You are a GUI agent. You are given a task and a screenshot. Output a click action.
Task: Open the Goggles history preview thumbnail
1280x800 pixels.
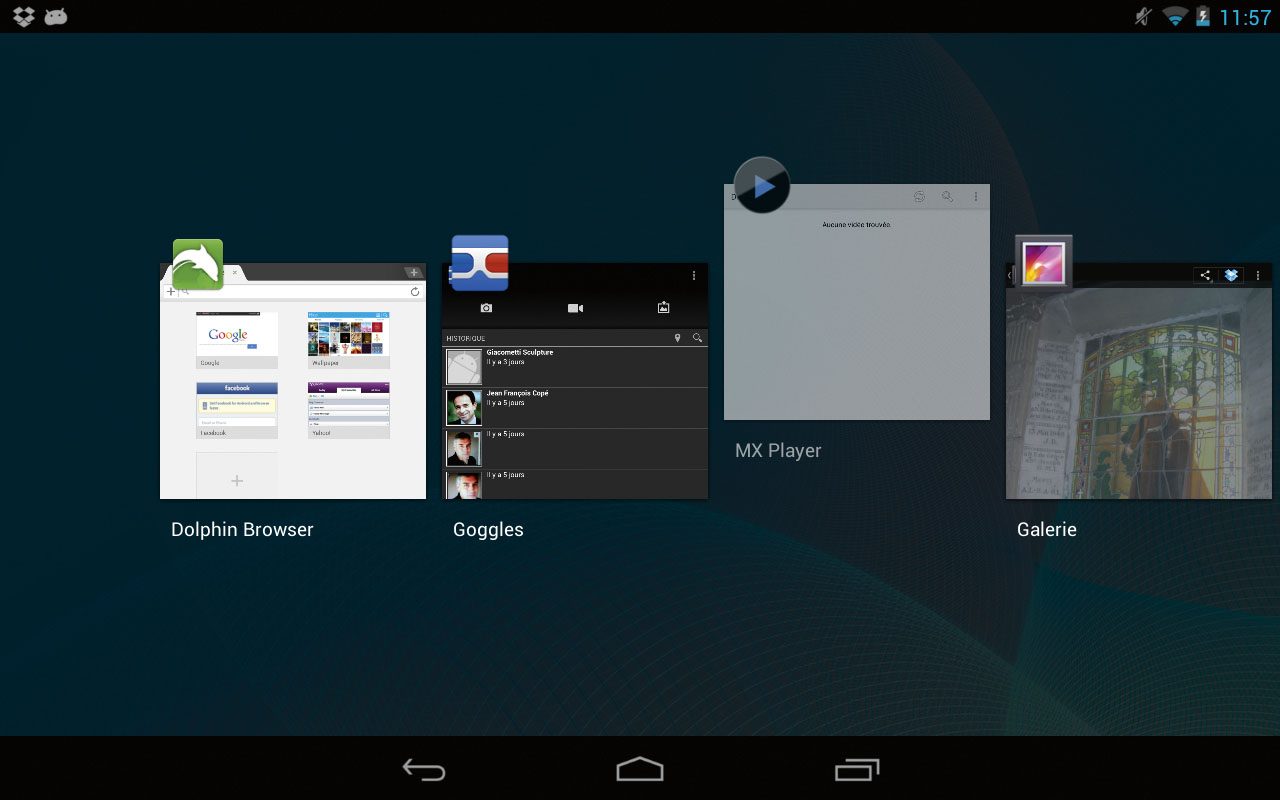(x=575, y=400)
